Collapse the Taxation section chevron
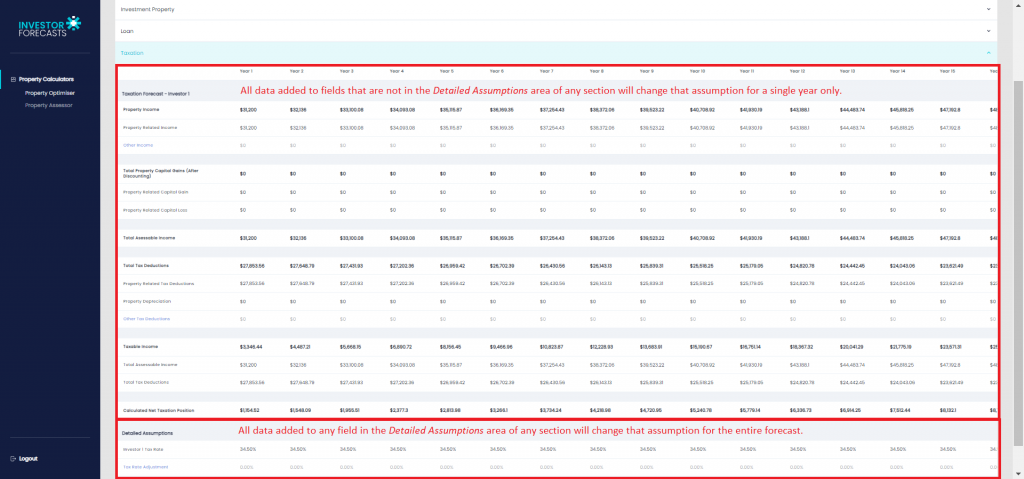1024x479 pixels. click(x=988, y=52)
